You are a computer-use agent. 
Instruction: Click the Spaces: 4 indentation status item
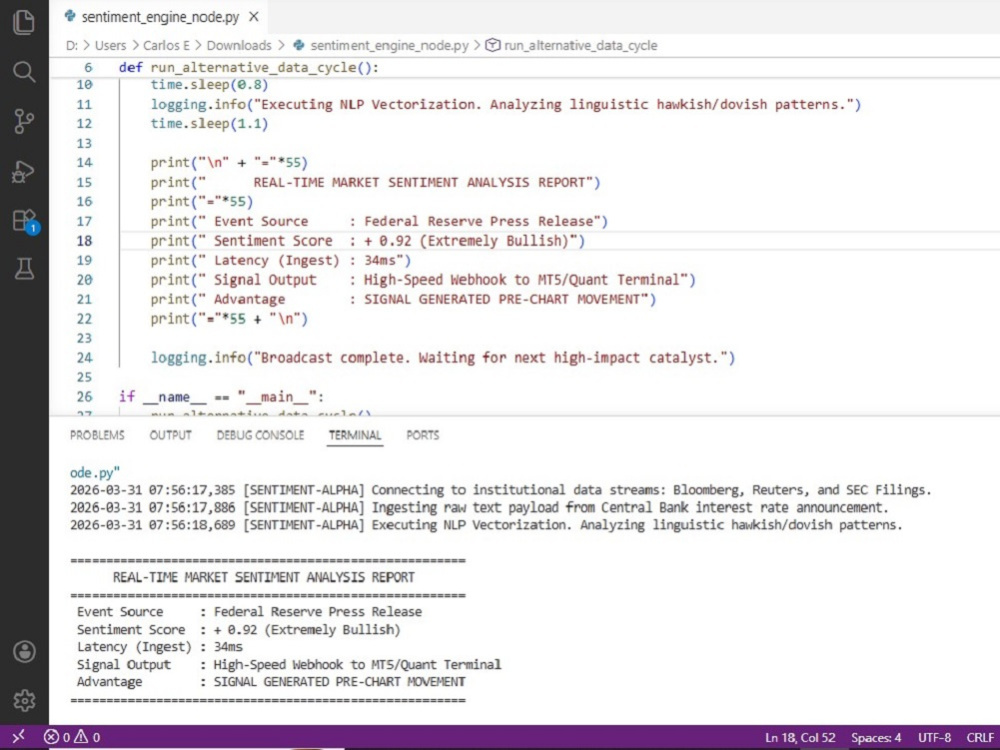pos(876,737)
